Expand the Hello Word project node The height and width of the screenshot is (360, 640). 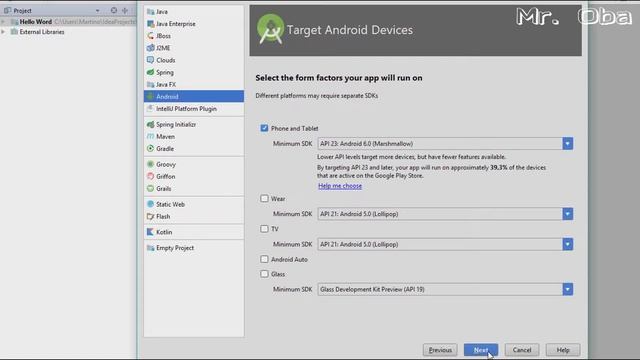coord(3,22)
